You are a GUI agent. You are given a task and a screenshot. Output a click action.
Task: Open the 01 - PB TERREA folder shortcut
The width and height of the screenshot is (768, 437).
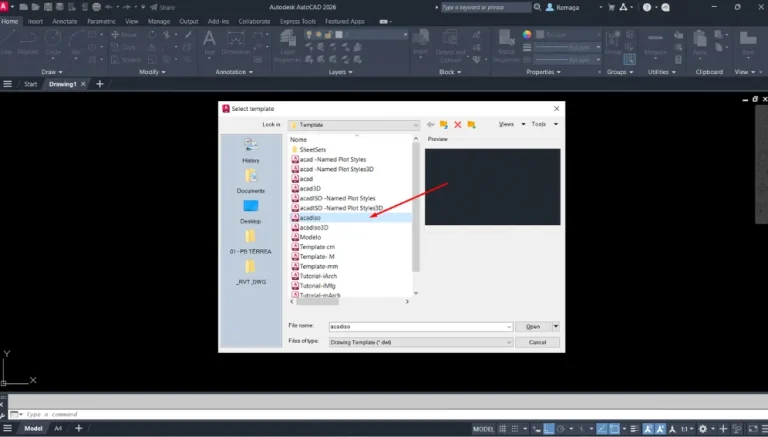pyautogui.click(x=251, y=242)
